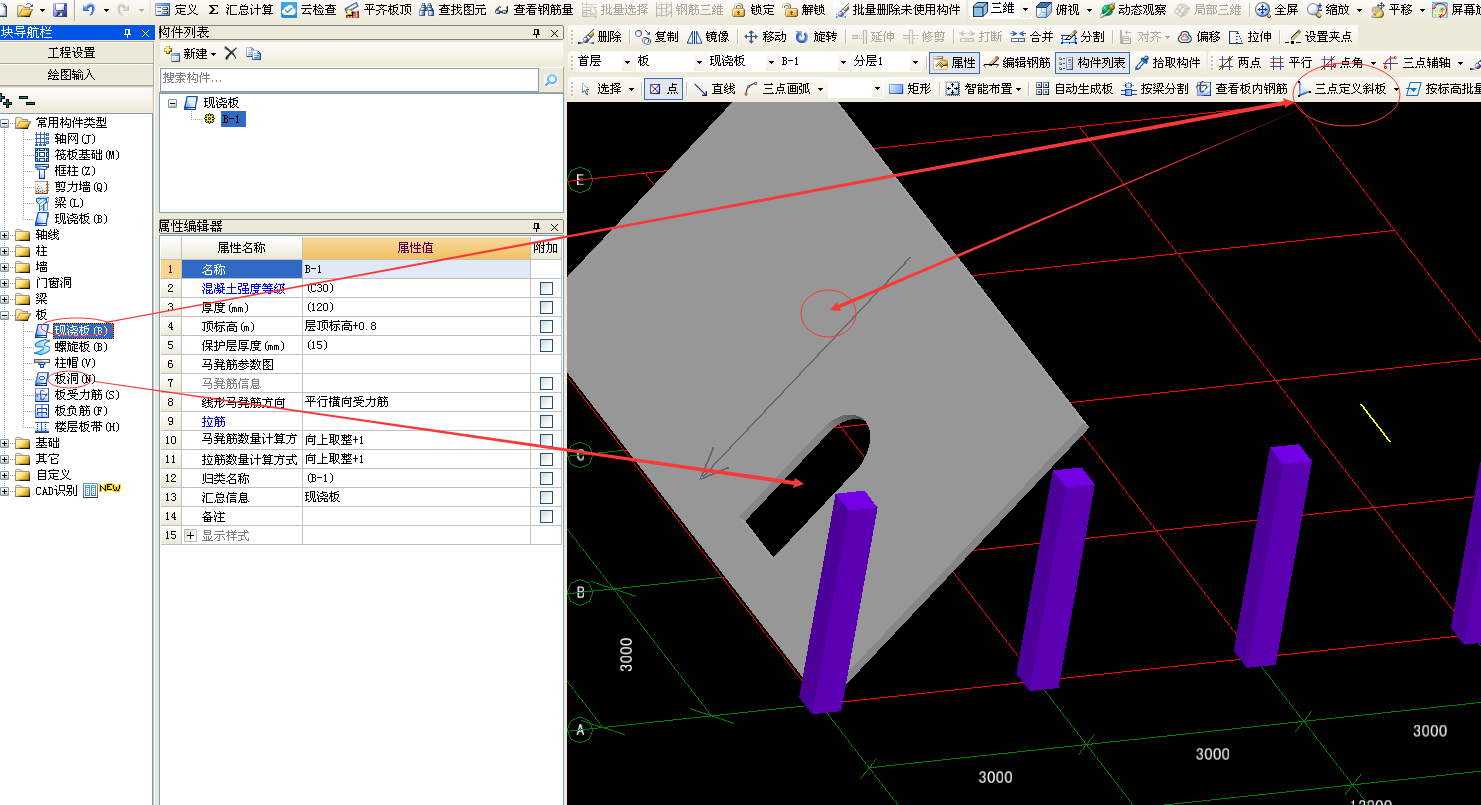Select the 拉伸 stretch tool
The height and width of the screenshot is (805, 1481).
pyautogui.click(x=1251, y=37)
